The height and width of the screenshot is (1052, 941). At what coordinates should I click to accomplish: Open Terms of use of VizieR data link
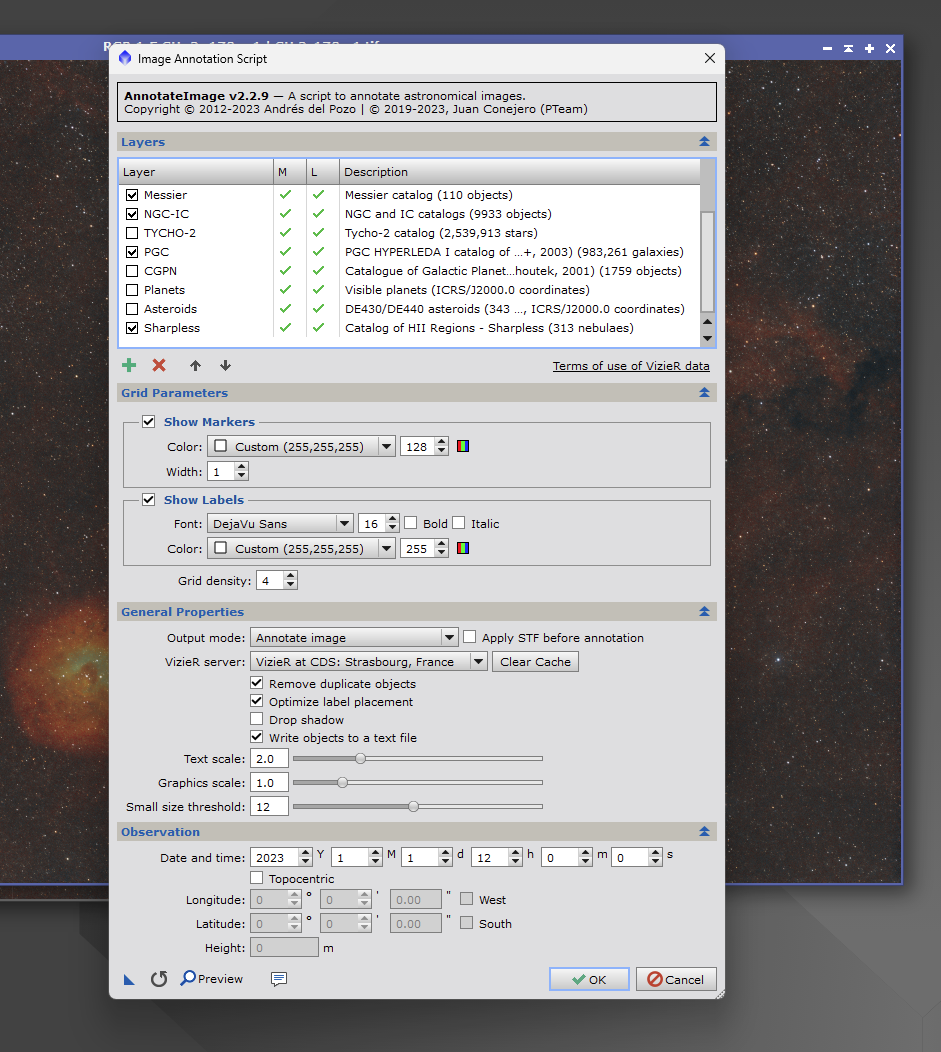(x=631, y=366)
